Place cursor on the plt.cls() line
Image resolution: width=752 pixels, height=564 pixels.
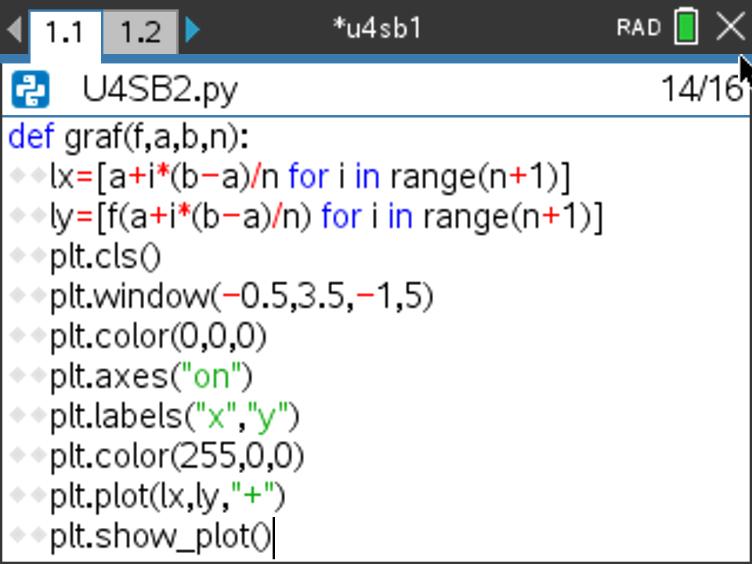coord(105,257)
